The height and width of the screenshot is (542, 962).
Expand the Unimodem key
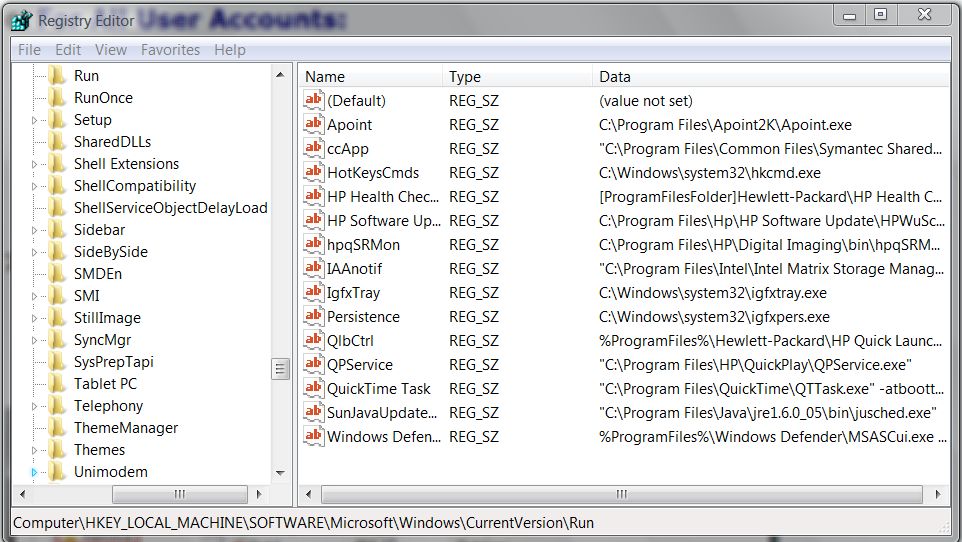click(34, 472)
